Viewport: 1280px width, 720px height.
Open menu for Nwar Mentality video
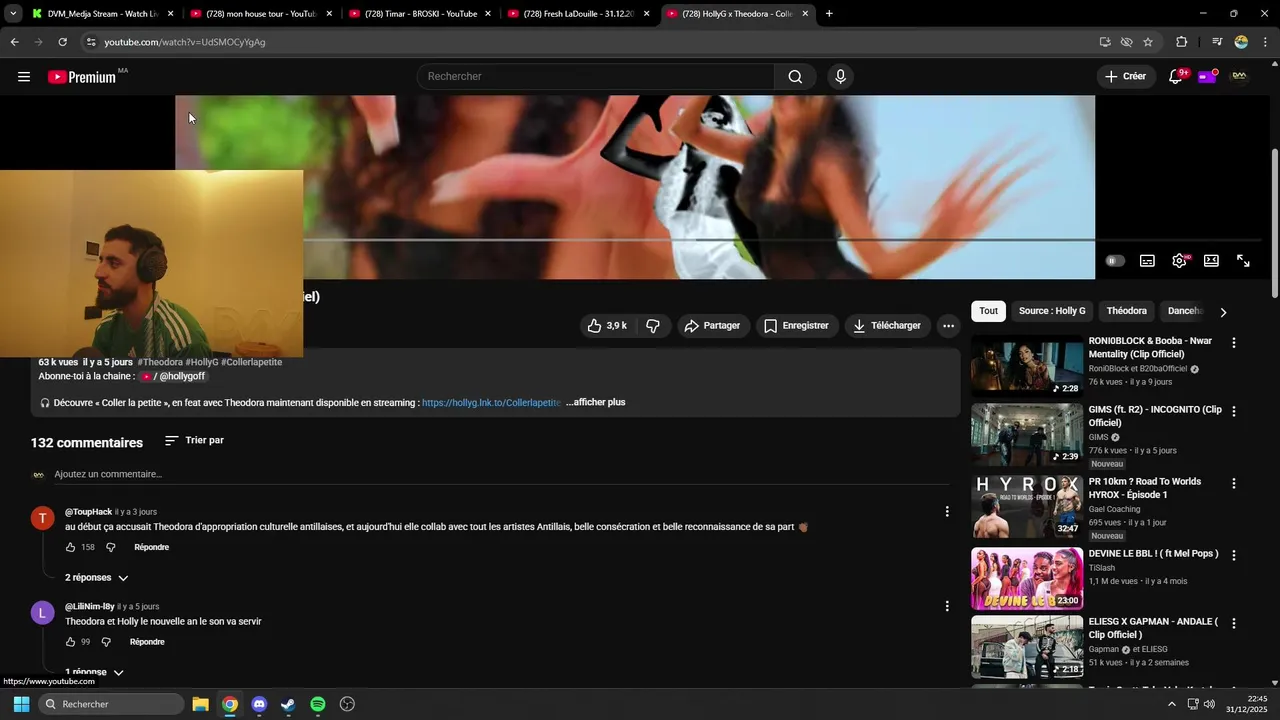coord(1233,343)
